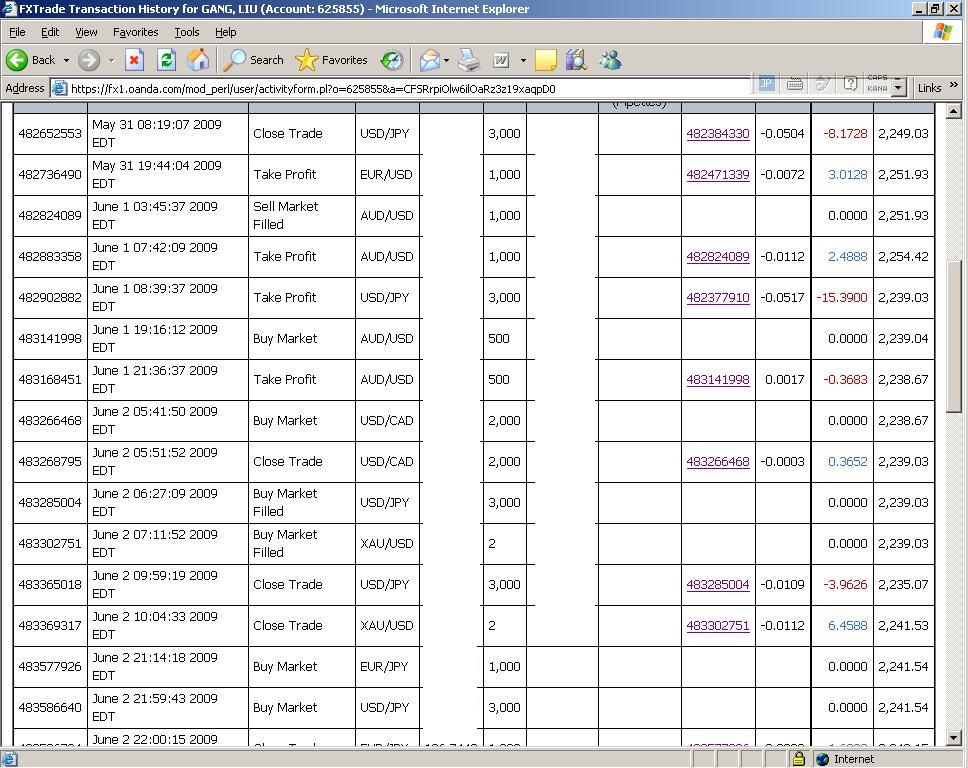Click the profit value 6.4588
Image resolution: width=968 pixels, height=768 pixels.
[848, 625]
